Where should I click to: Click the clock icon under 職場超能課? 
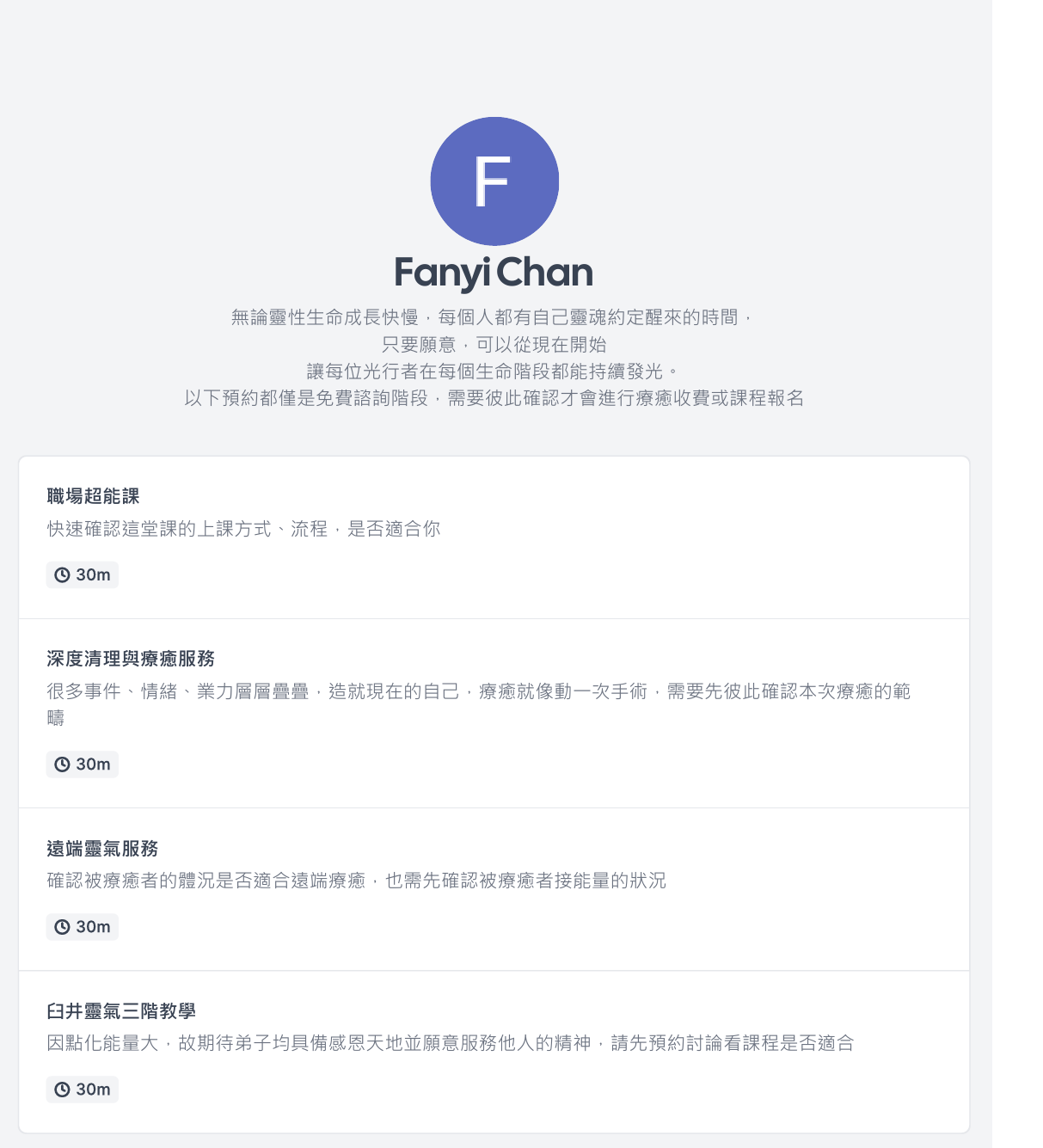click(x=62, y=575)
